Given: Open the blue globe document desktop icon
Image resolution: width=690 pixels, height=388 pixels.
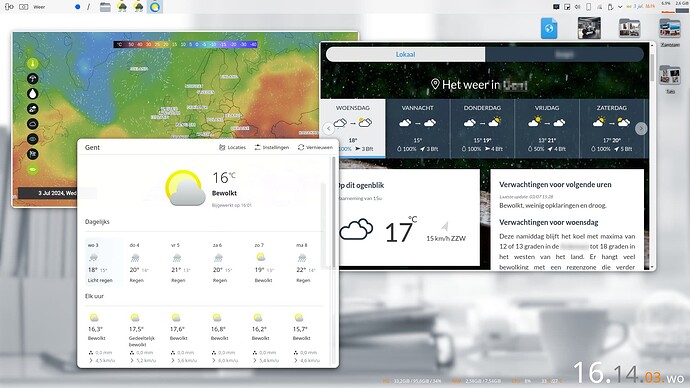Looking at the screenshot, I should click(549, 29).
